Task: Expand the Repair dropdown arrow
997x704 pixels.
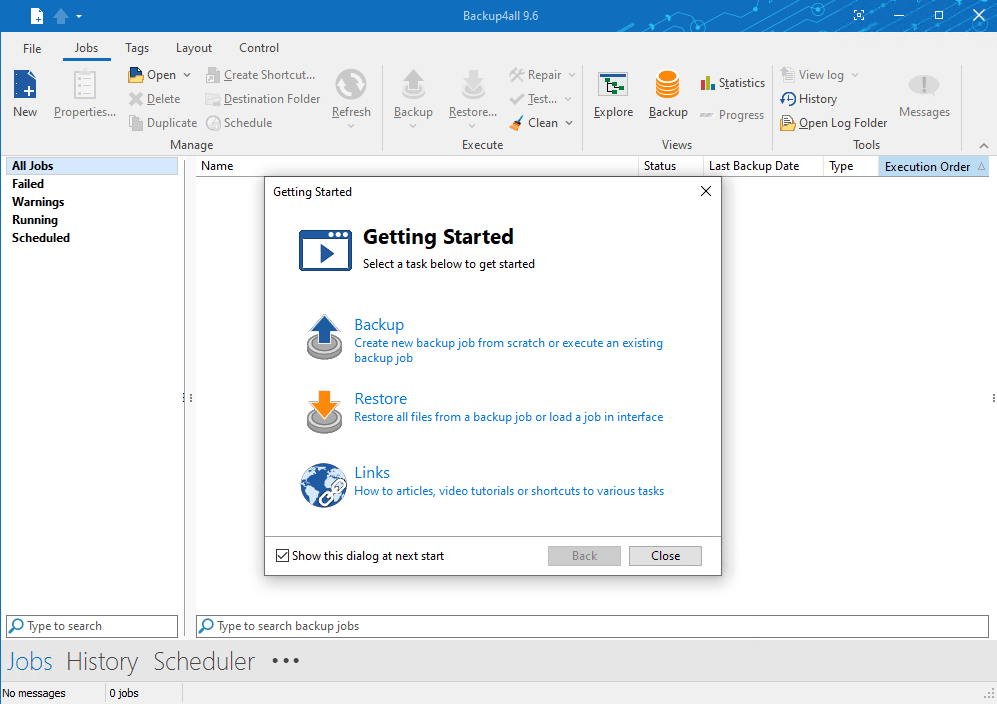Action: [572, 75]
